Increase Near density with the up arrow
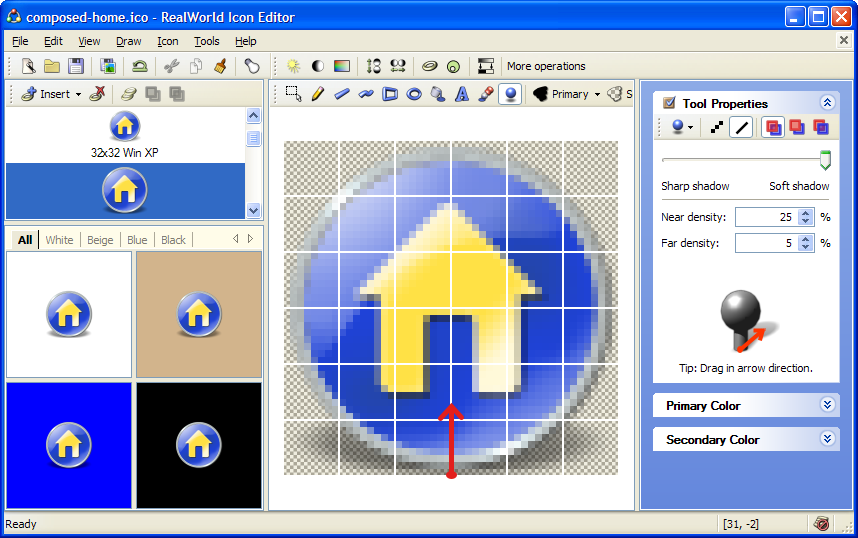 coord(805,213)
